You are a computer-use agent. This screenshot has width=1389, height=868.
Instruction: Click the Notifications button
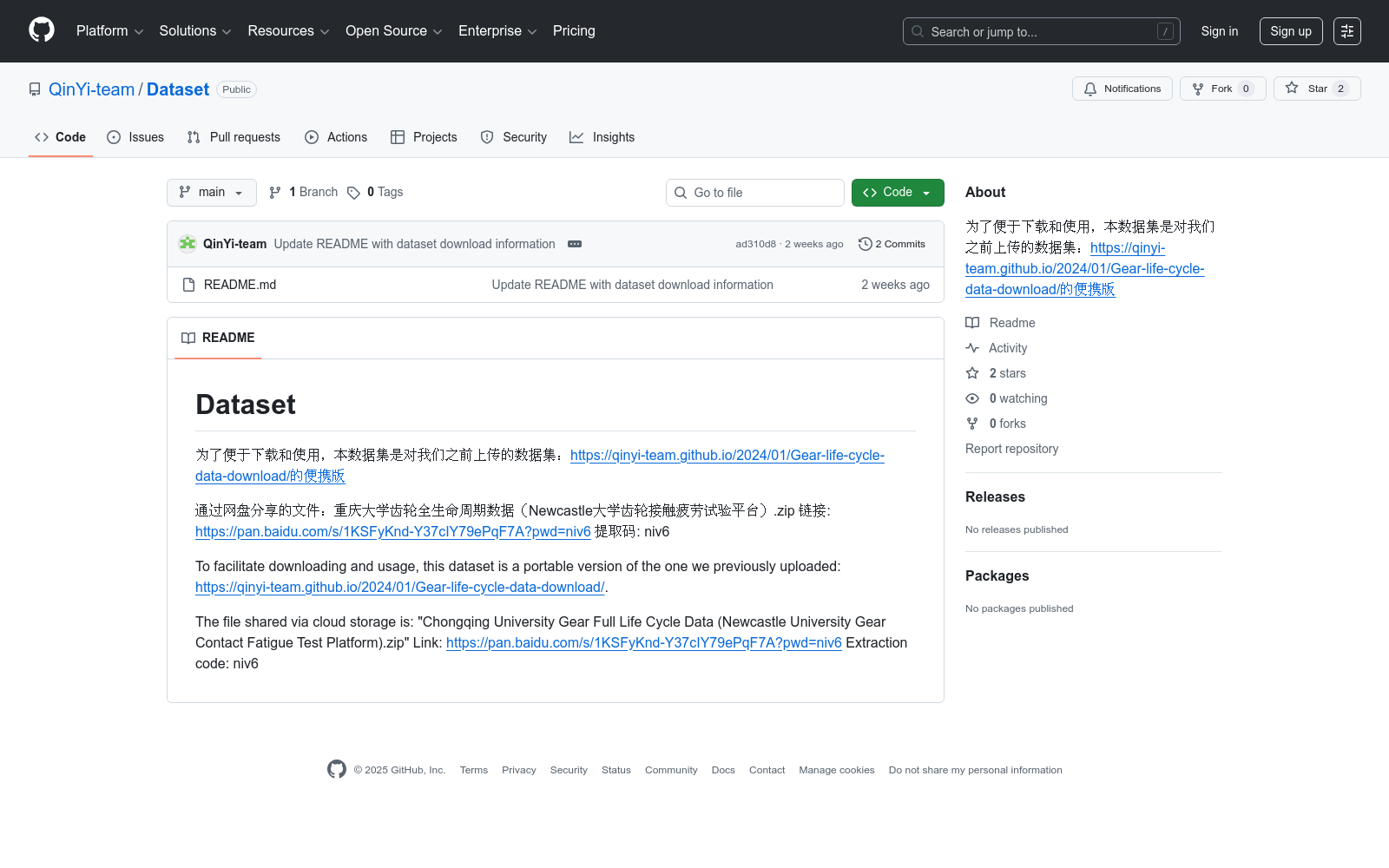(x=1122, y=89)
